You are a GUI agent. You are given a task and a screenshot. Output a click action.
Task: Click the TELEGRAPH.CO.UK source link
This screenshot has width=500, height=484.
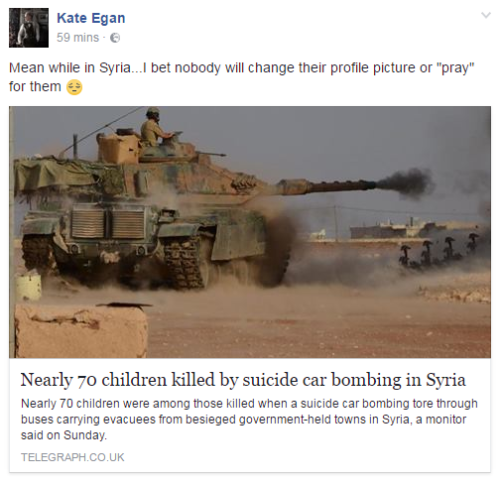[73, 457]
